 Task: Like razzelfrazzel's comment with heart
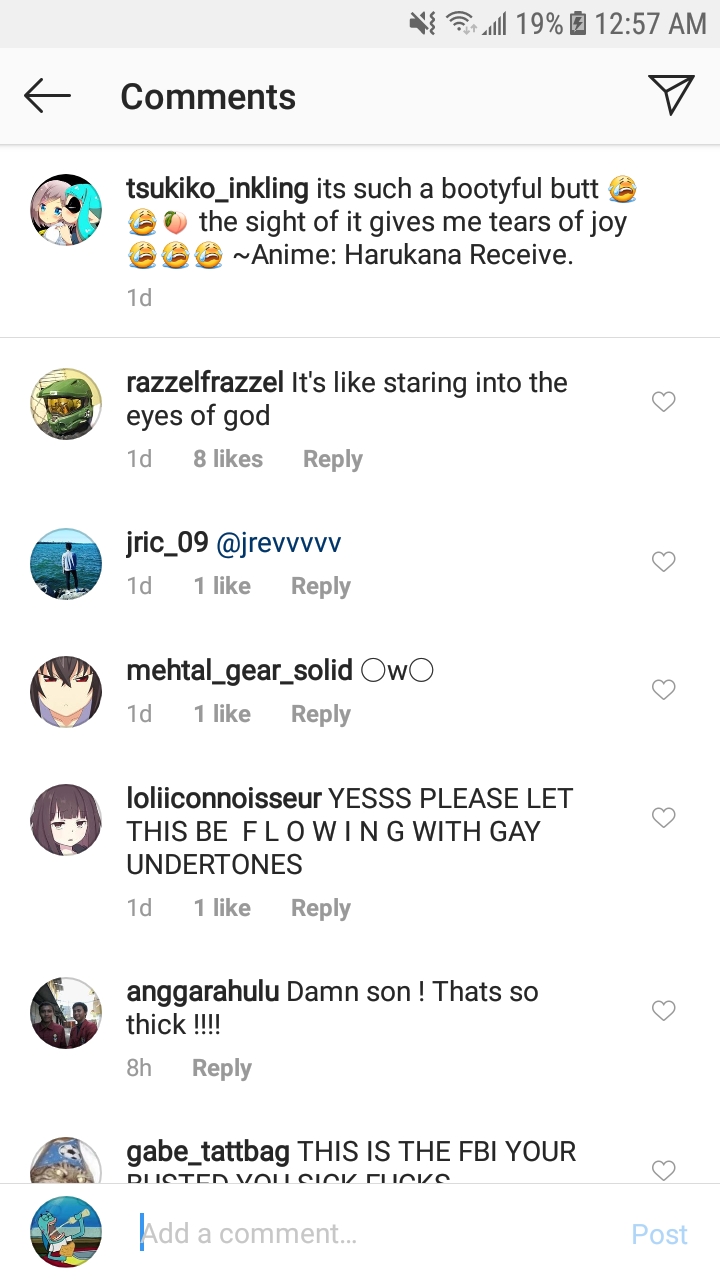[x=663, y=402]
